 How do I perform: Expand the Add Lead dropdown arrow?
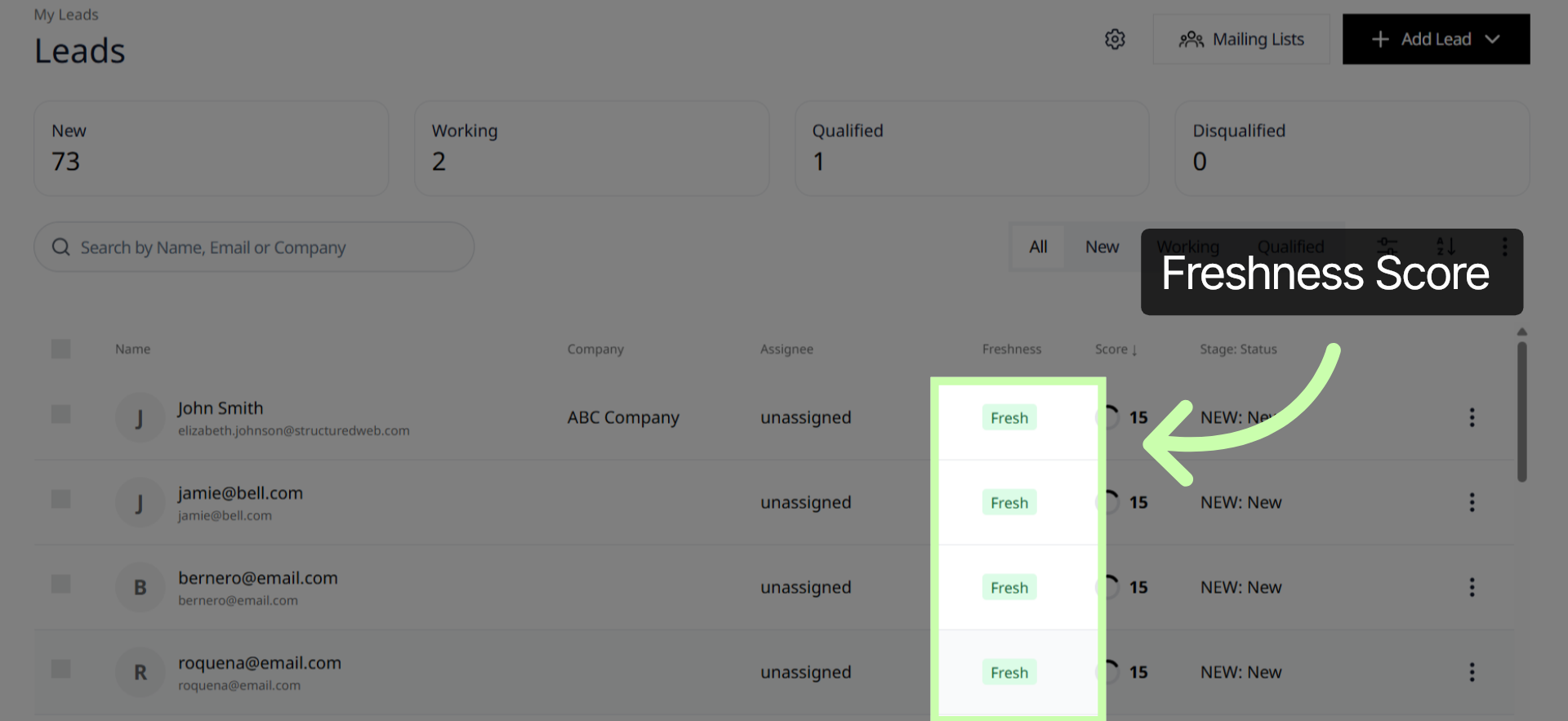coord(1492,39)
